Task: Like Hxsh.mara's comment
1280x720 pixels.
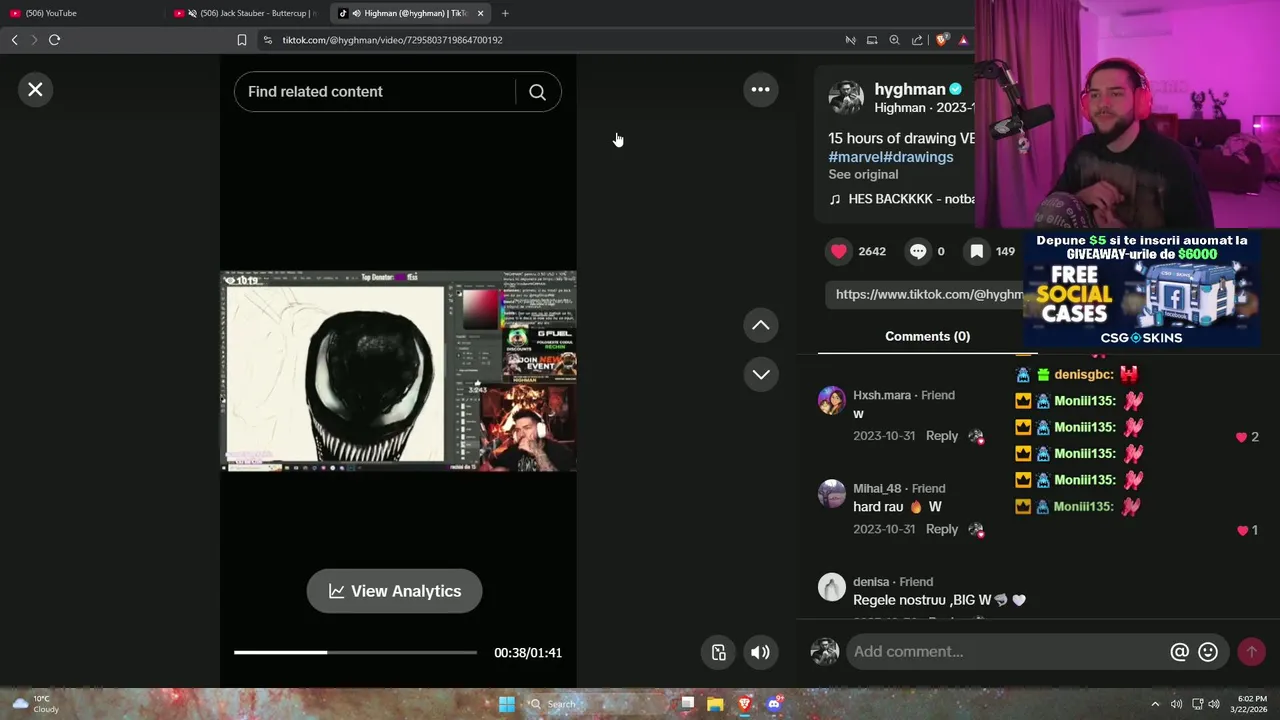Action: click(x=1242, y=437)
